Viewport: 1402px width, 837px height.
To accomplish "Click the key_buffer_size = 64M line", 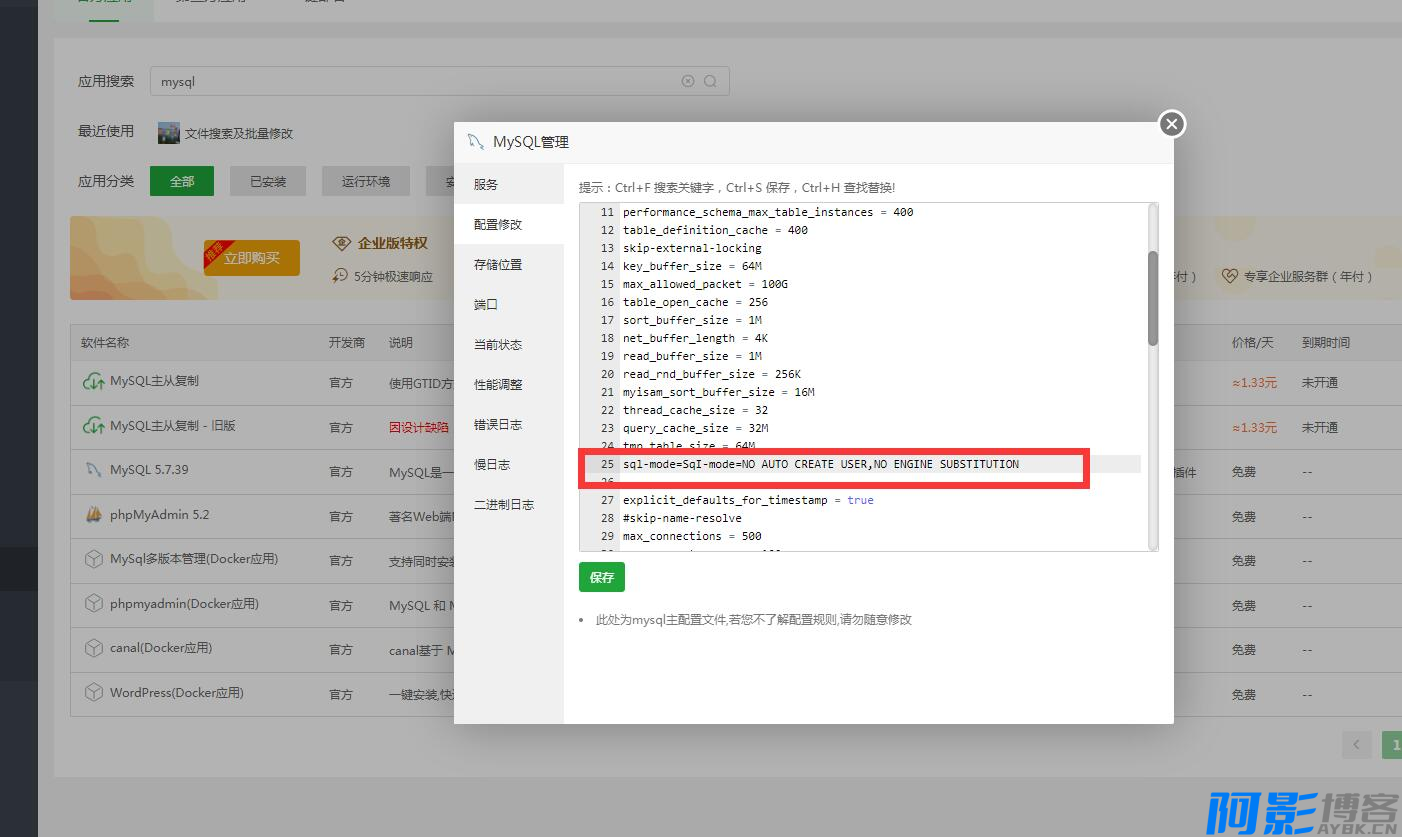I will [692, 266].
